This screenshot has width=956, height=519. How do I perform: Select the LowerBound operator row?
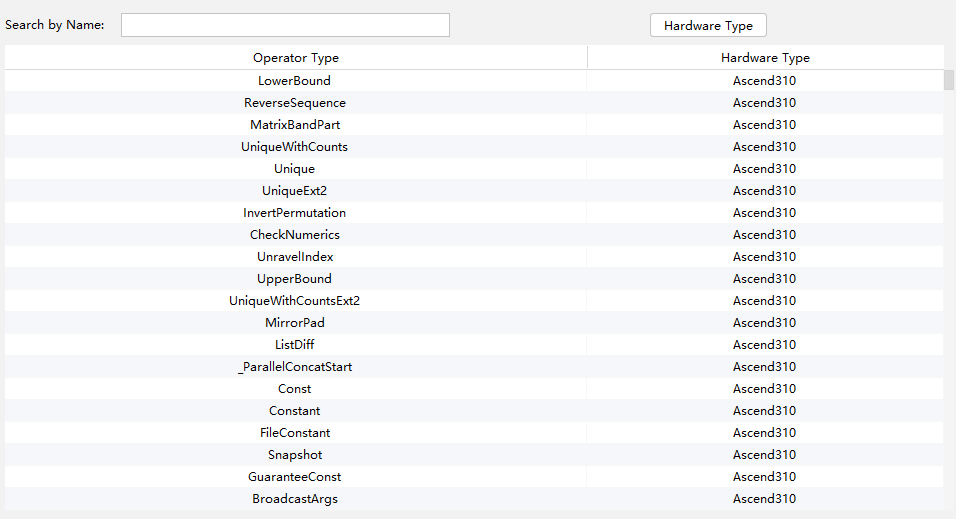click(x=474, y=81)
